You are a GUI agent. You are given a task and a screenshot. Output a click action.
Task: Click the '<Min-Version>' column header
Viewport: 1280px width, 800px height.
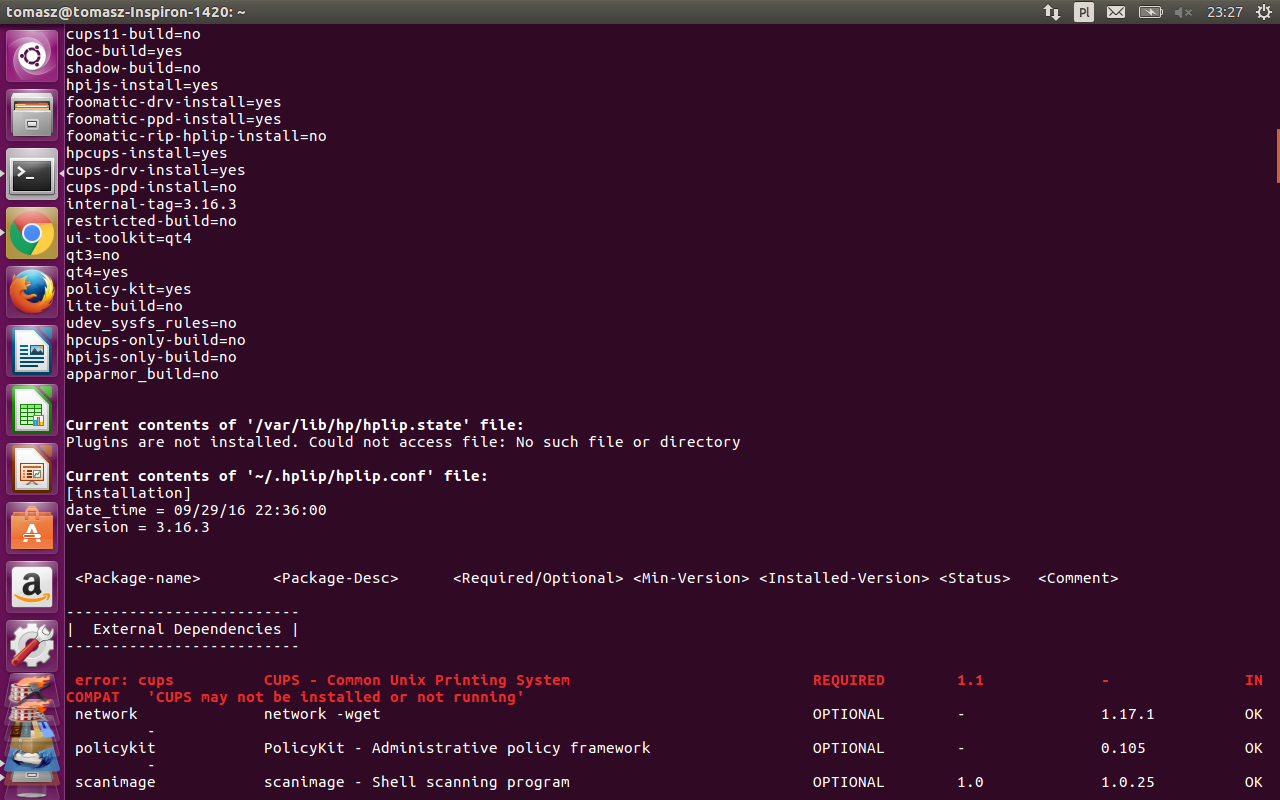(x=691, y=578)
